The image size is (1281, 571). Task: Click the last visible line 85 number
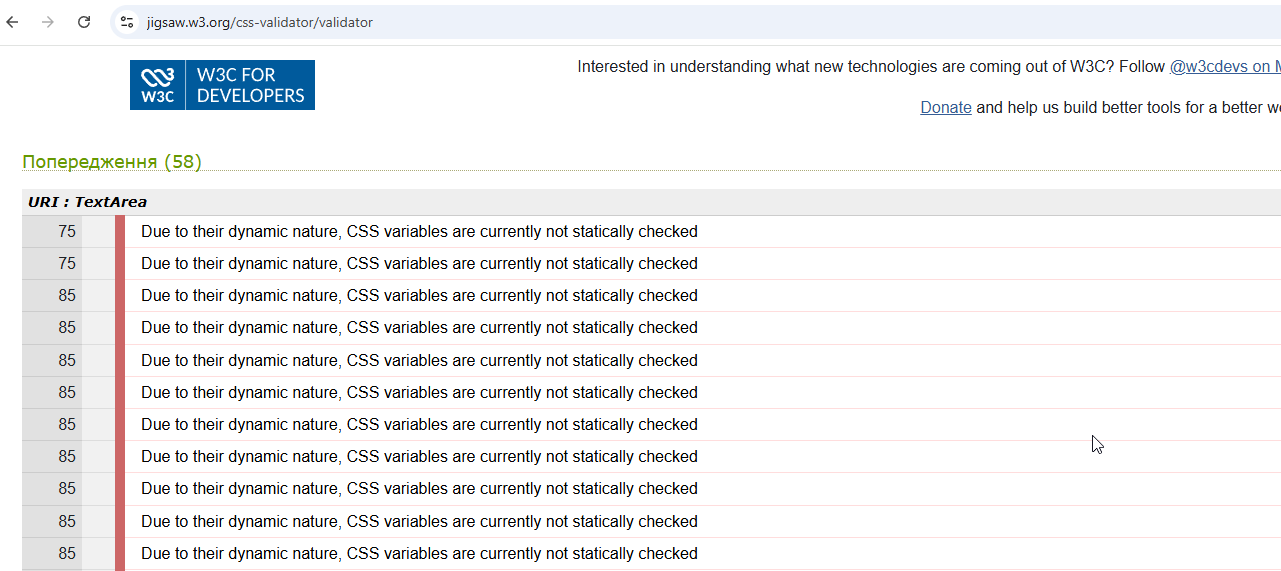pos(67,554)
